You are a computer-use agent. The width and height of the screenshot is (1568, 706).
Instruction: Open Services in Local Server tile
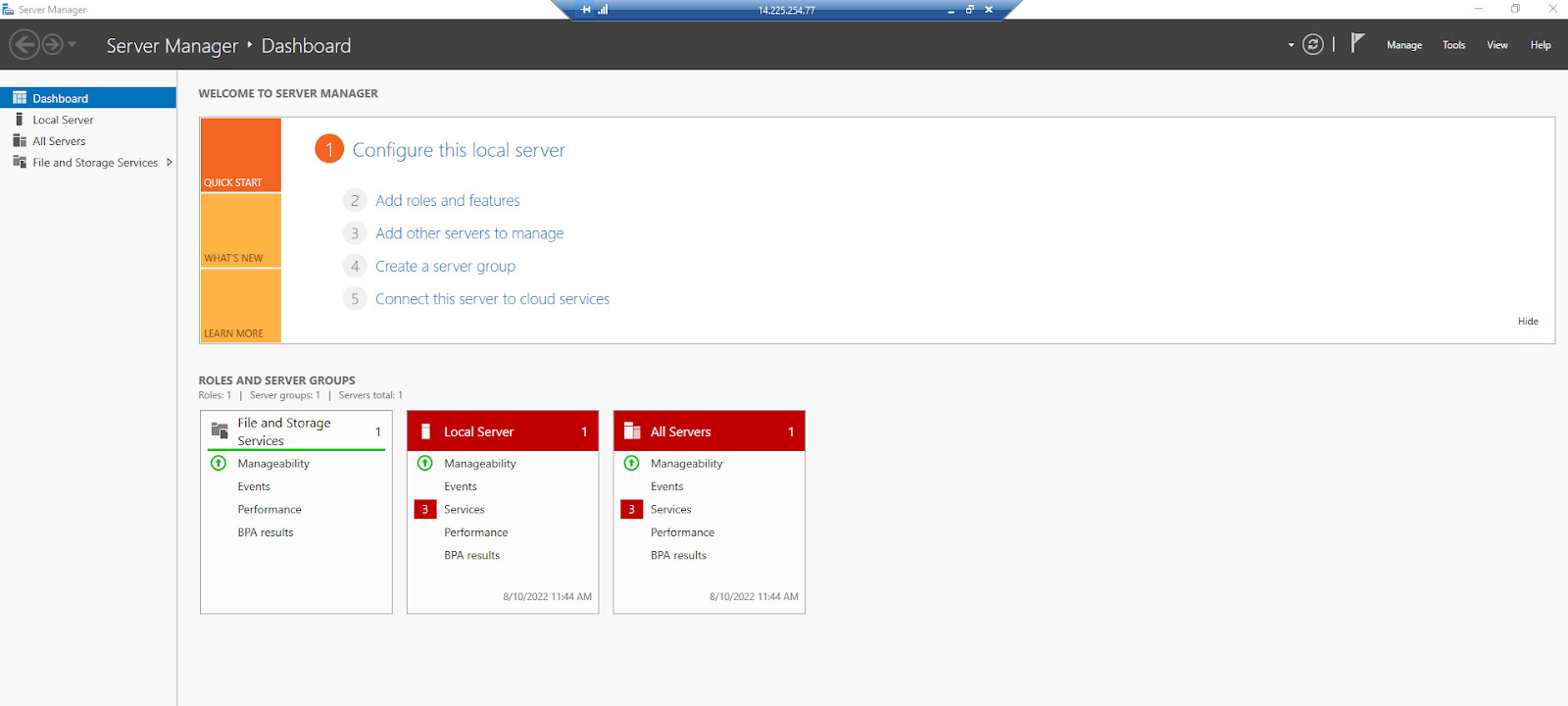pyautogui.click(x=465, y=510)
